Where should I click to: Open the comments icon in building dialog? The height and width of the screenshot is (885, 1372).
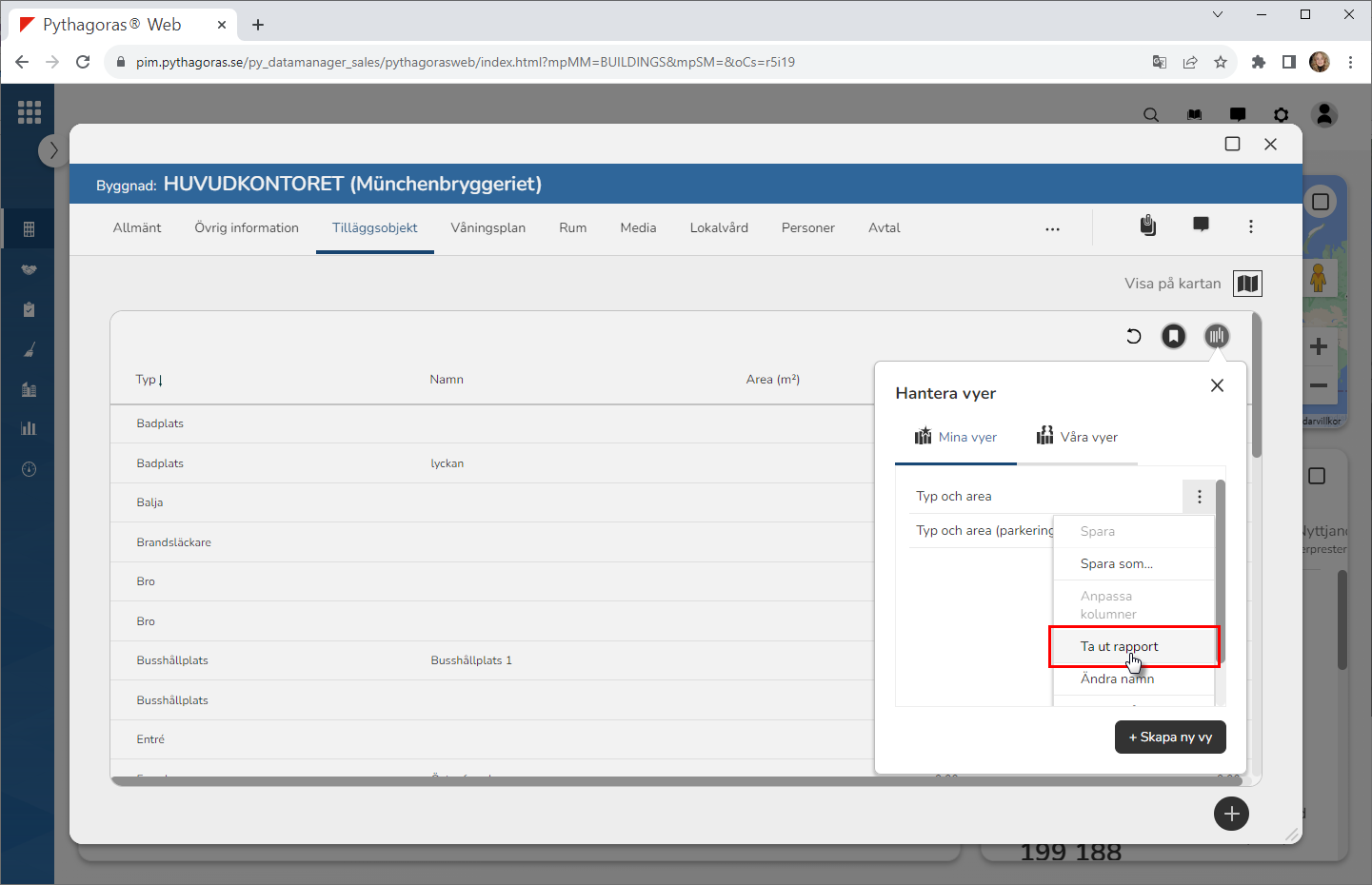pyautogui.click(x=1201, y=225)
